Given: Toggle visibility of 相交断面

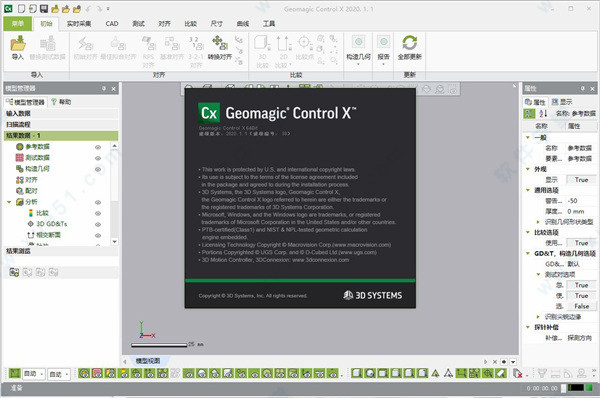Looking at the screenshot, I should tap(98, 235).
